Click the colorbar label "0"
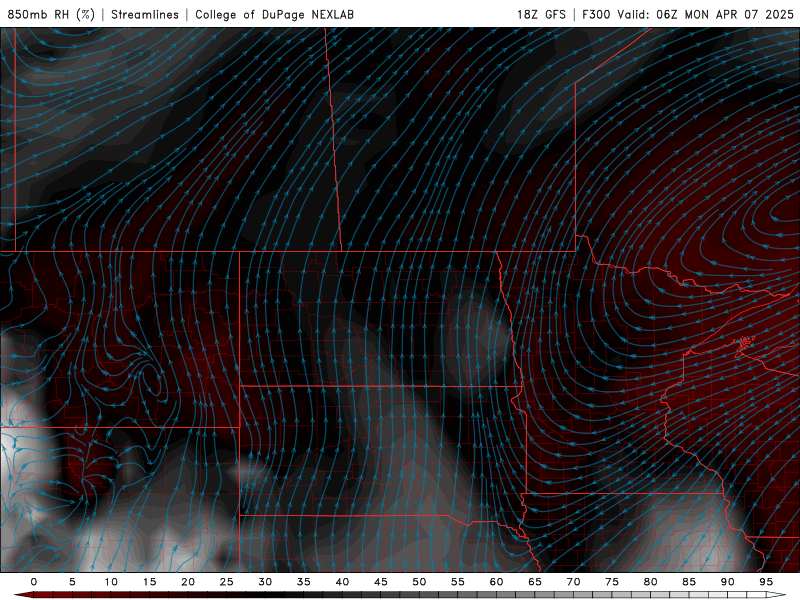Screen dimensions: 800x600 [34, 582]
